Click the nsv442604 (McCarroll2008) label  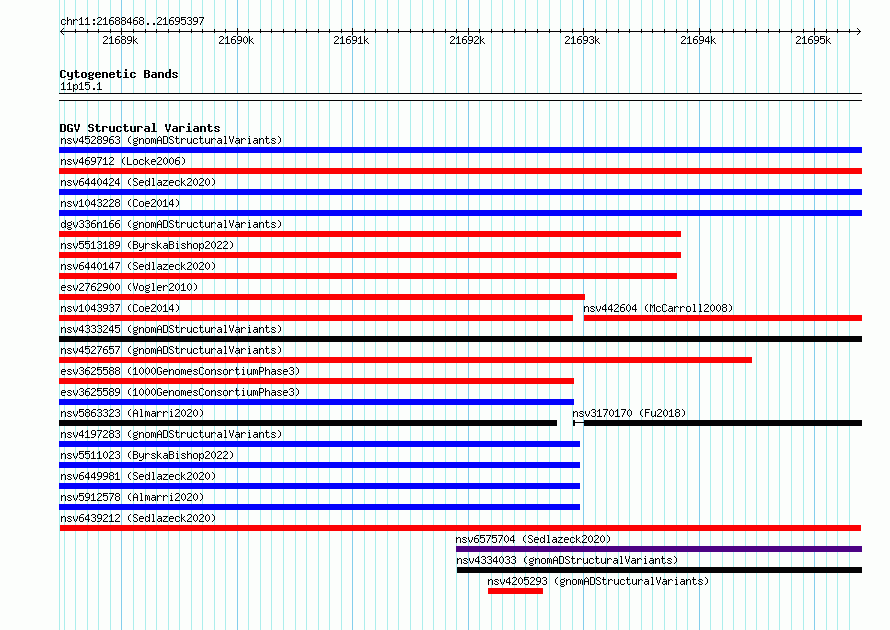pos(658,308)
